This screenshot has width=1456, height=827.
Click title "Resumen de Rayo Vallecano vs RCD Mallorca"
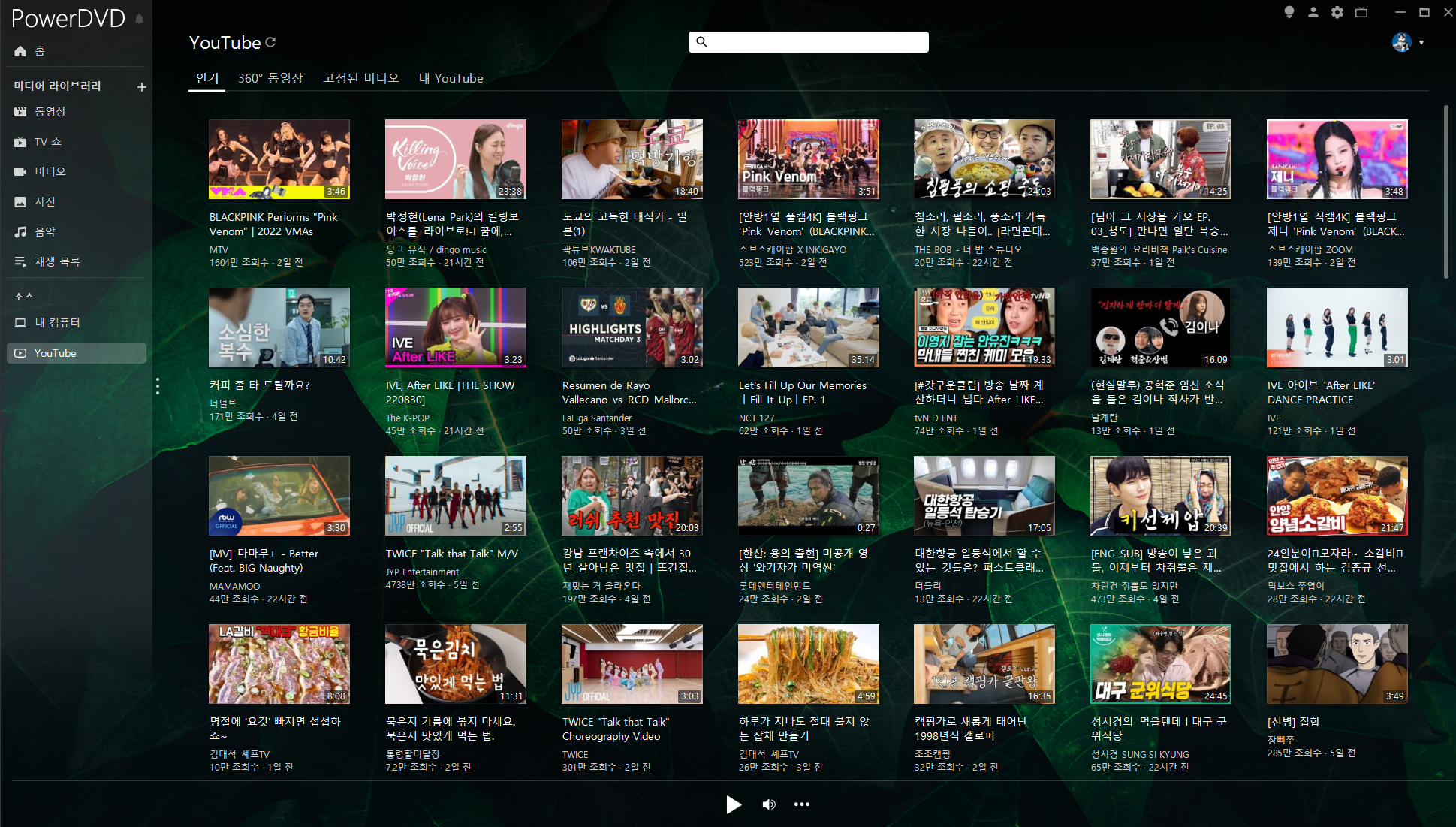629,393
